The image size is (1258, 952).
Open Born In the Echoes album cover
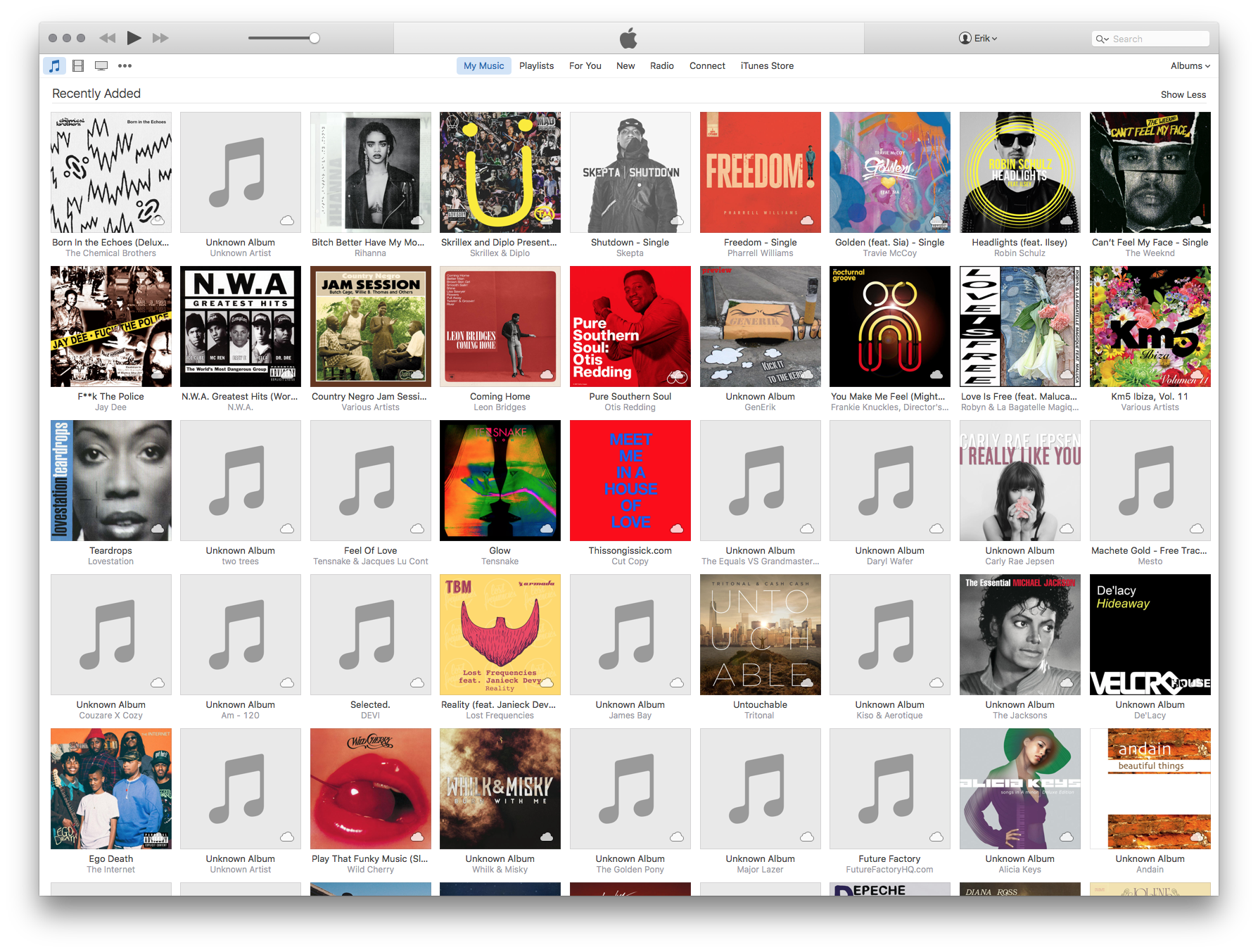tap(111, 172)
